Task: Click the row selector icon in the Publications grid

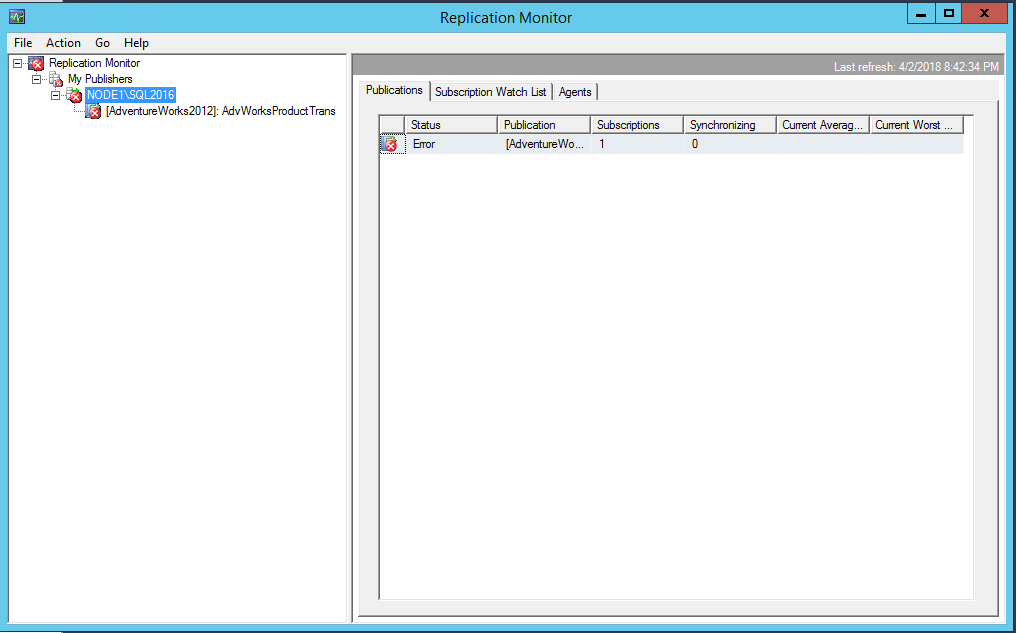Action: click(x=390, y=144)
